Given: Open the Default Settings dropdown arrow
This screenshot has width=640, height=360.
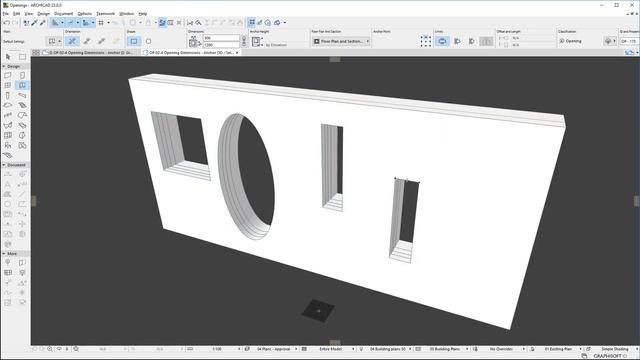Looking at the screenshot, I should 59,41.
